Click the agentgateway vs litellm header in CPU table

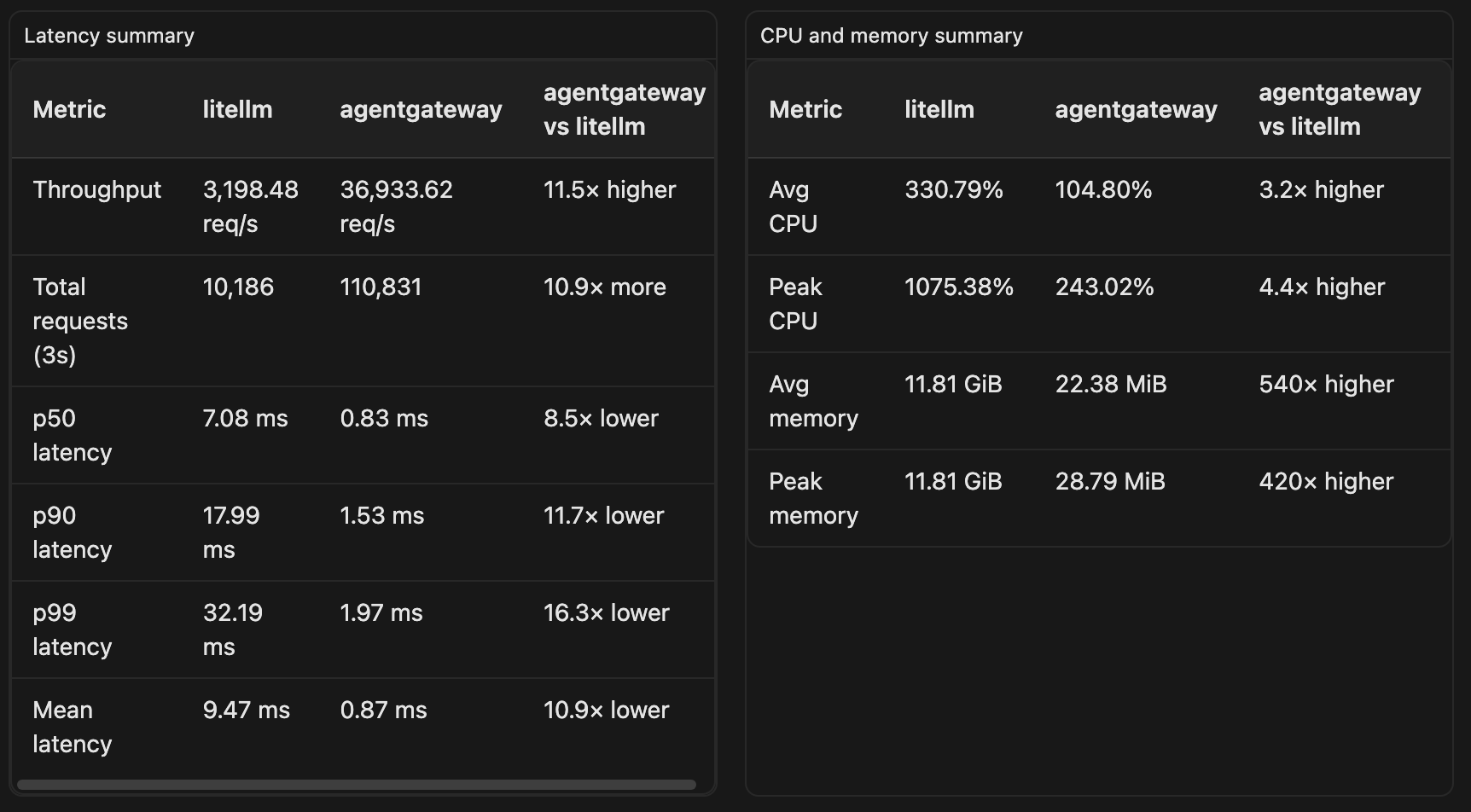point(1340,109)
